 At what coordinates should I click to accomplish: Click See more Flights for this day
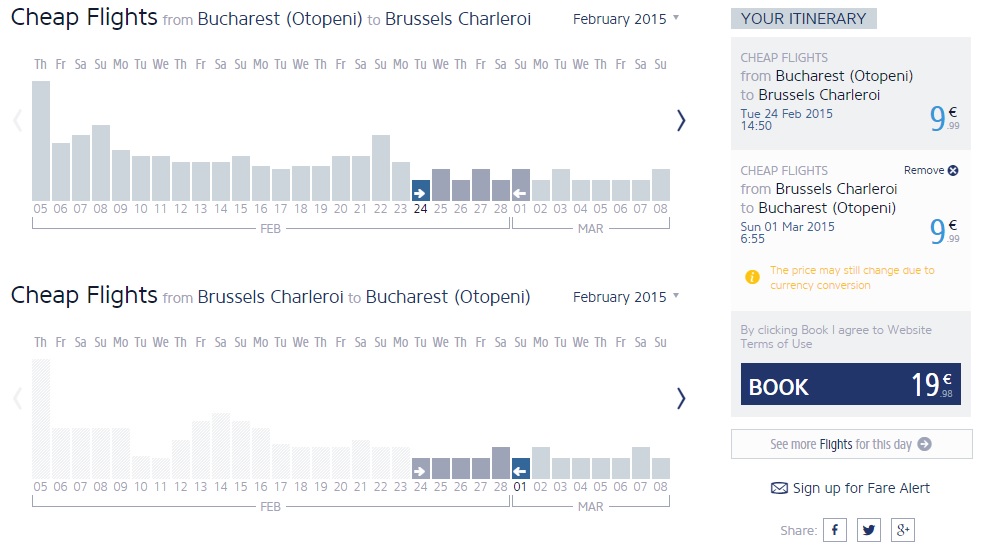851,444
